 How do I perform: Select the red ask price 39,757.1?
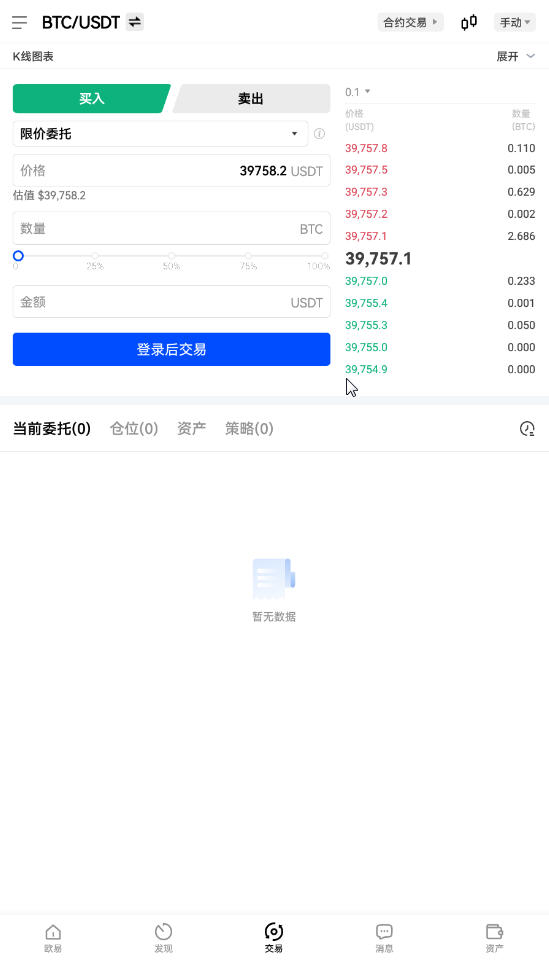[x=366, y=236]
